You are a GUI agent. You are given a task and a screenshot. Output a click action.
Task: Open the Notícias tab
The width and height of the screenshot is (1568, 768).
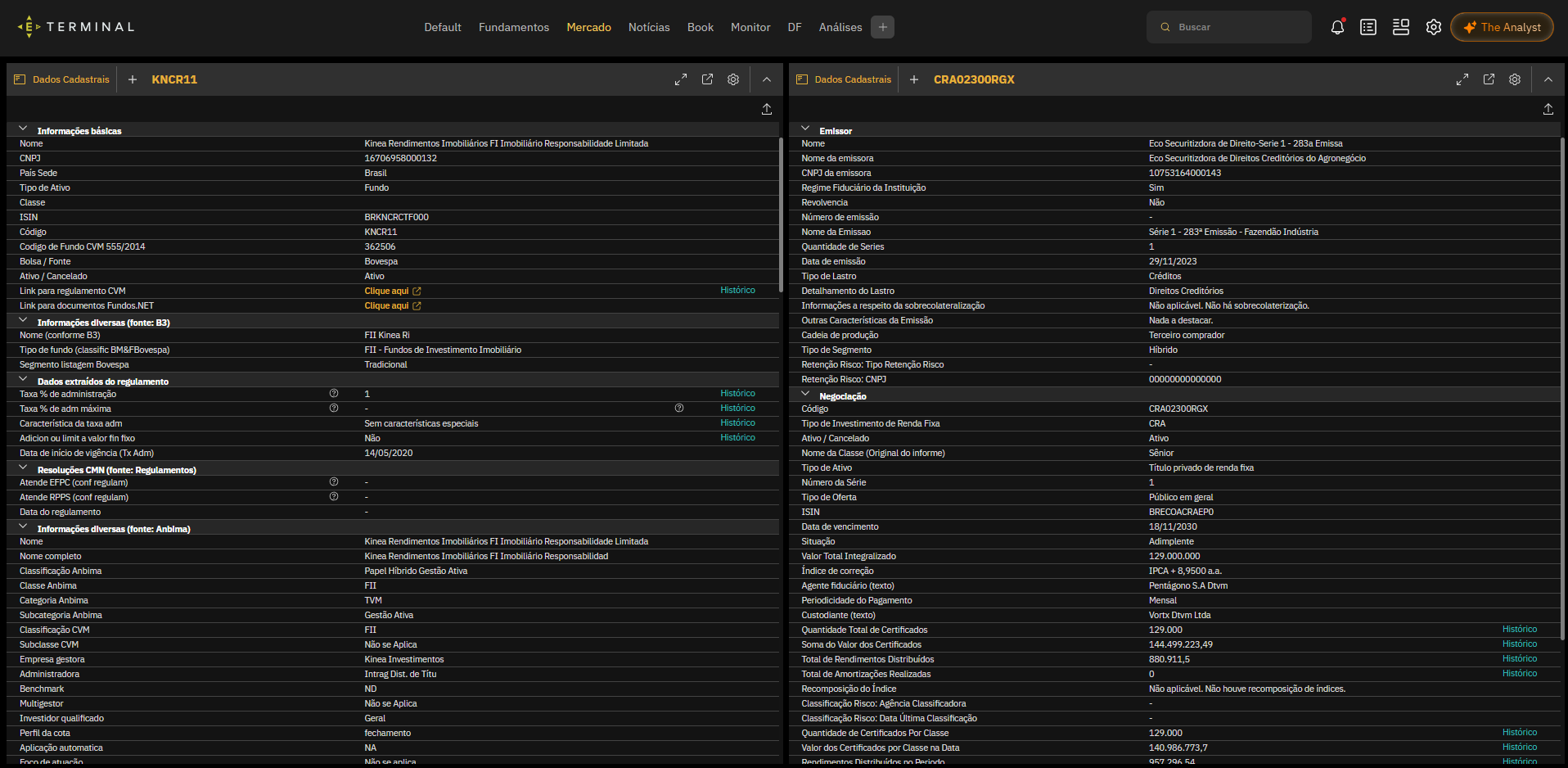click(x=649, y=27)
